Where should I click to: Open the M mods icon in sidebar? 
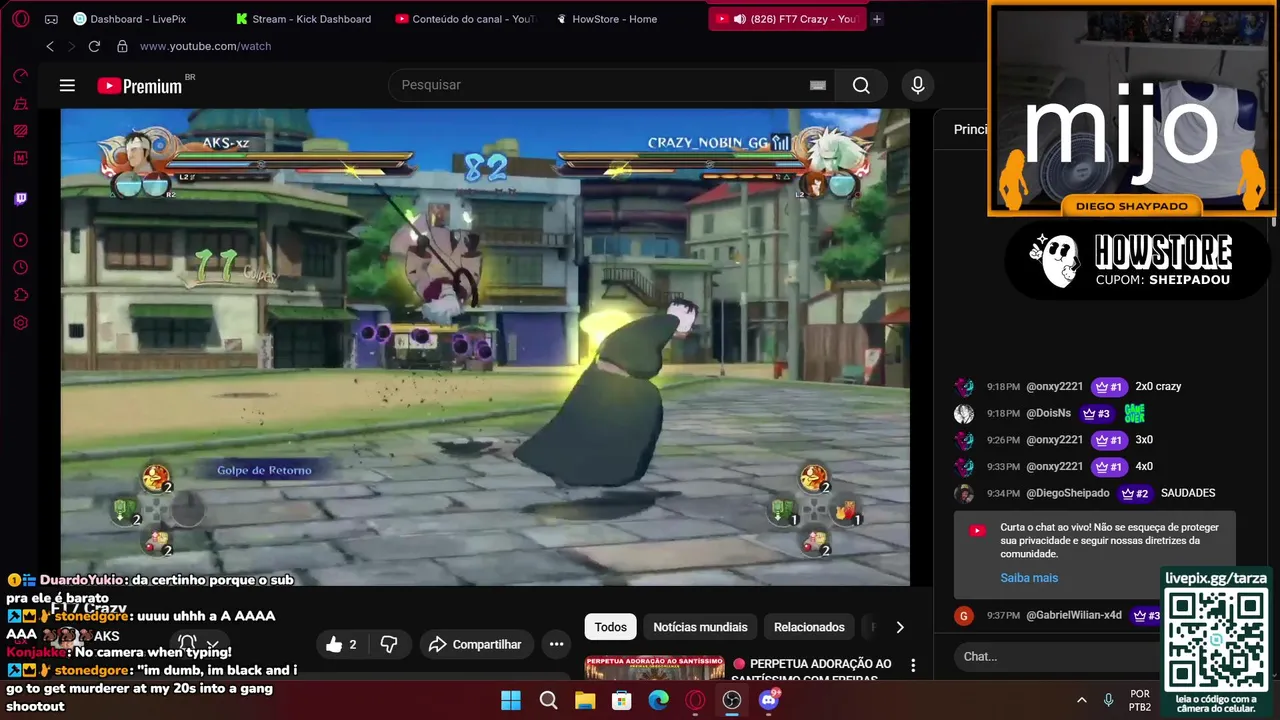pos(20,158)
